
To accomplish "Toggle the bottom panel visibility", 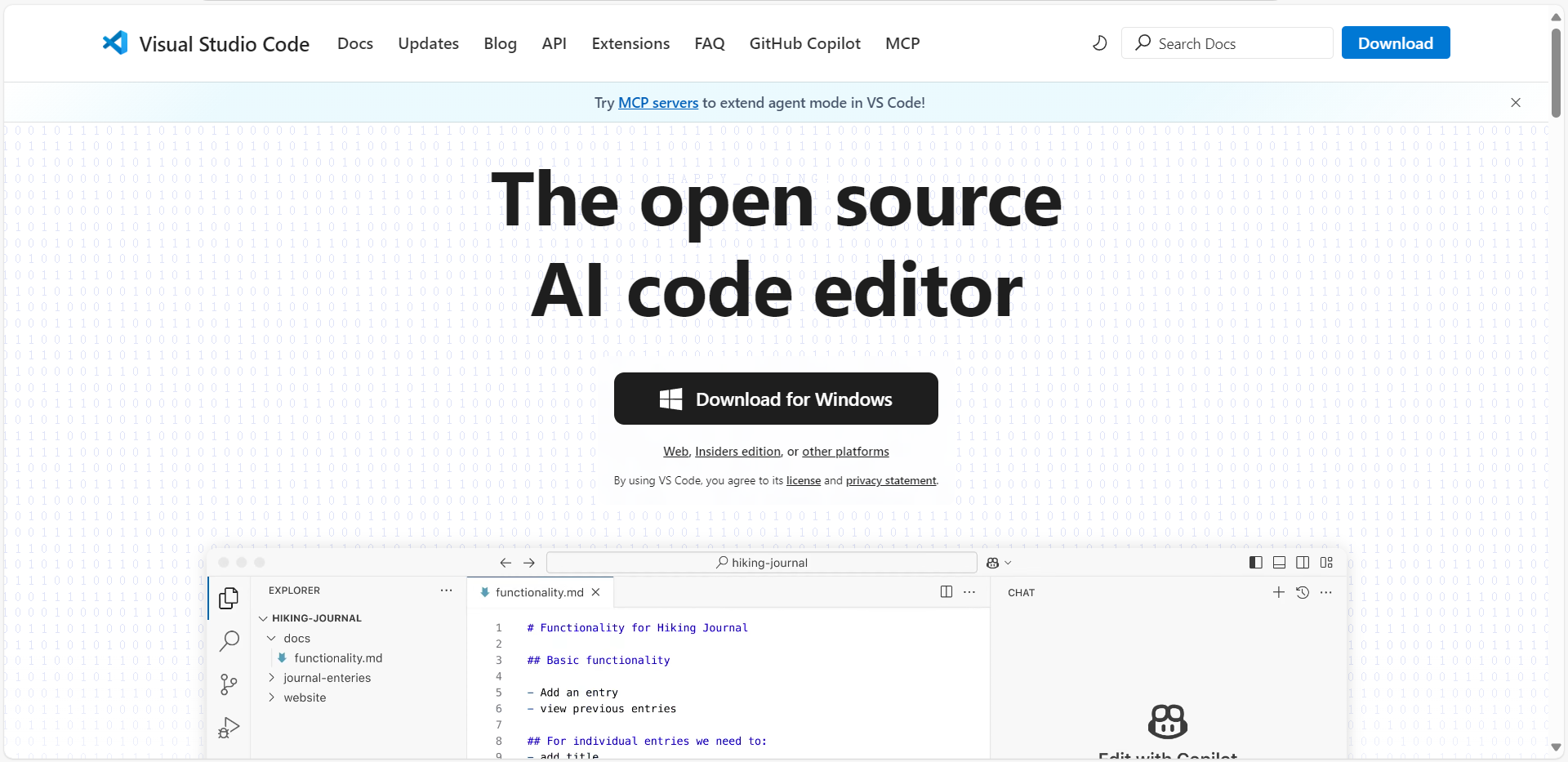I will (1279, 562).
